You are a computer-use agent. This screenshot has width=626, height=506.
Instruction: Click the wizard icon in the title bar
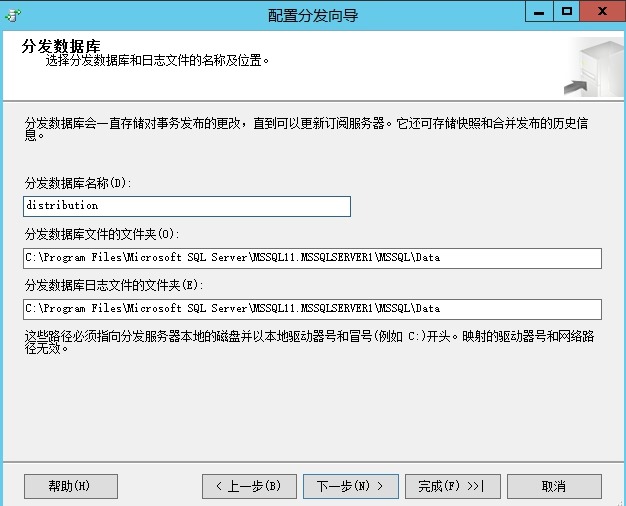[13, 14]
